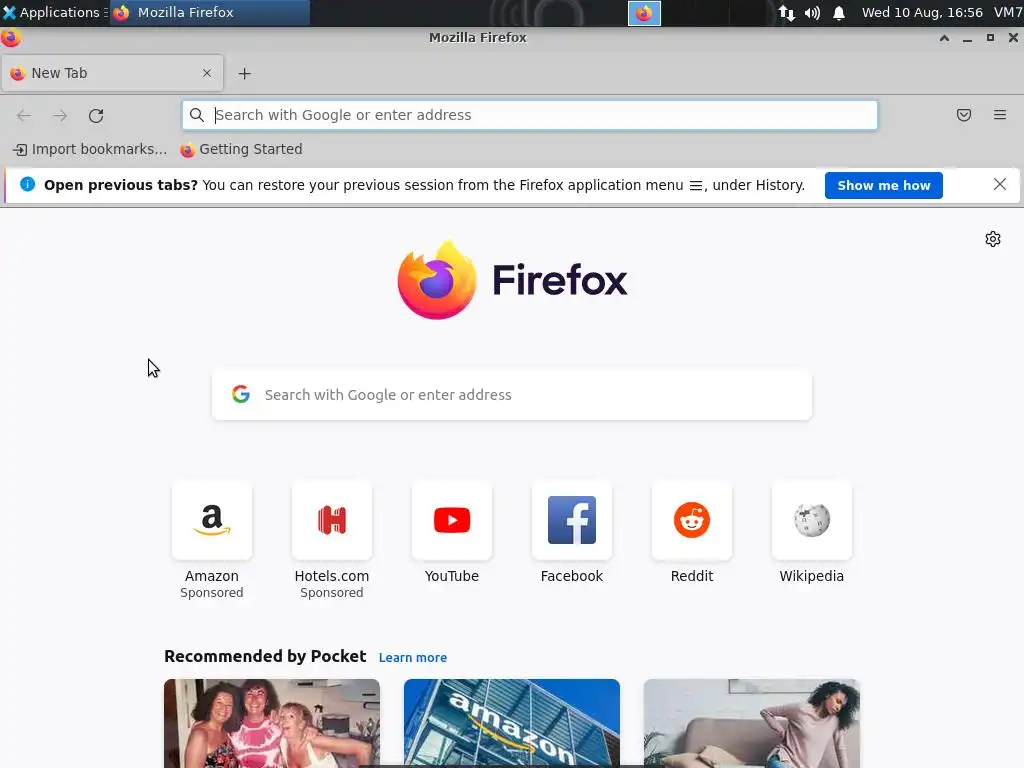
Task: Click the clock showing Wed 10 Aug
Action: pyautogui.click(x=921, y=12)
